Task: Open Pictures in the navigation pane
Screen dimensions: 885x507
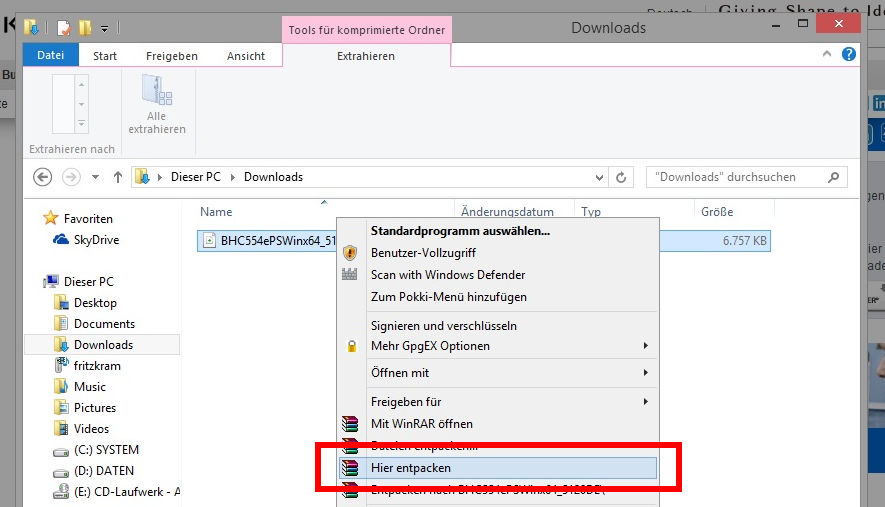Action: tap(94, 408)
